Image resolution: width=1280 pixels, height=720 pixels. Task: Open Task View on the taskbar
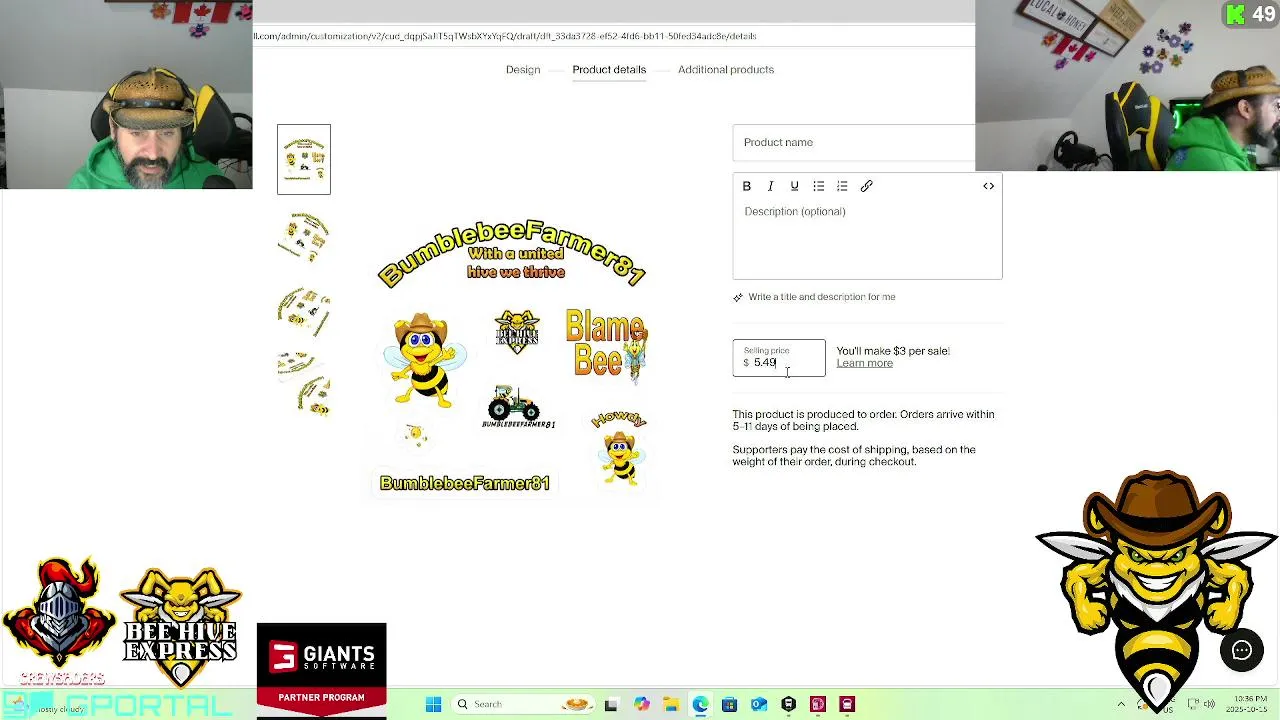[611, 704]
